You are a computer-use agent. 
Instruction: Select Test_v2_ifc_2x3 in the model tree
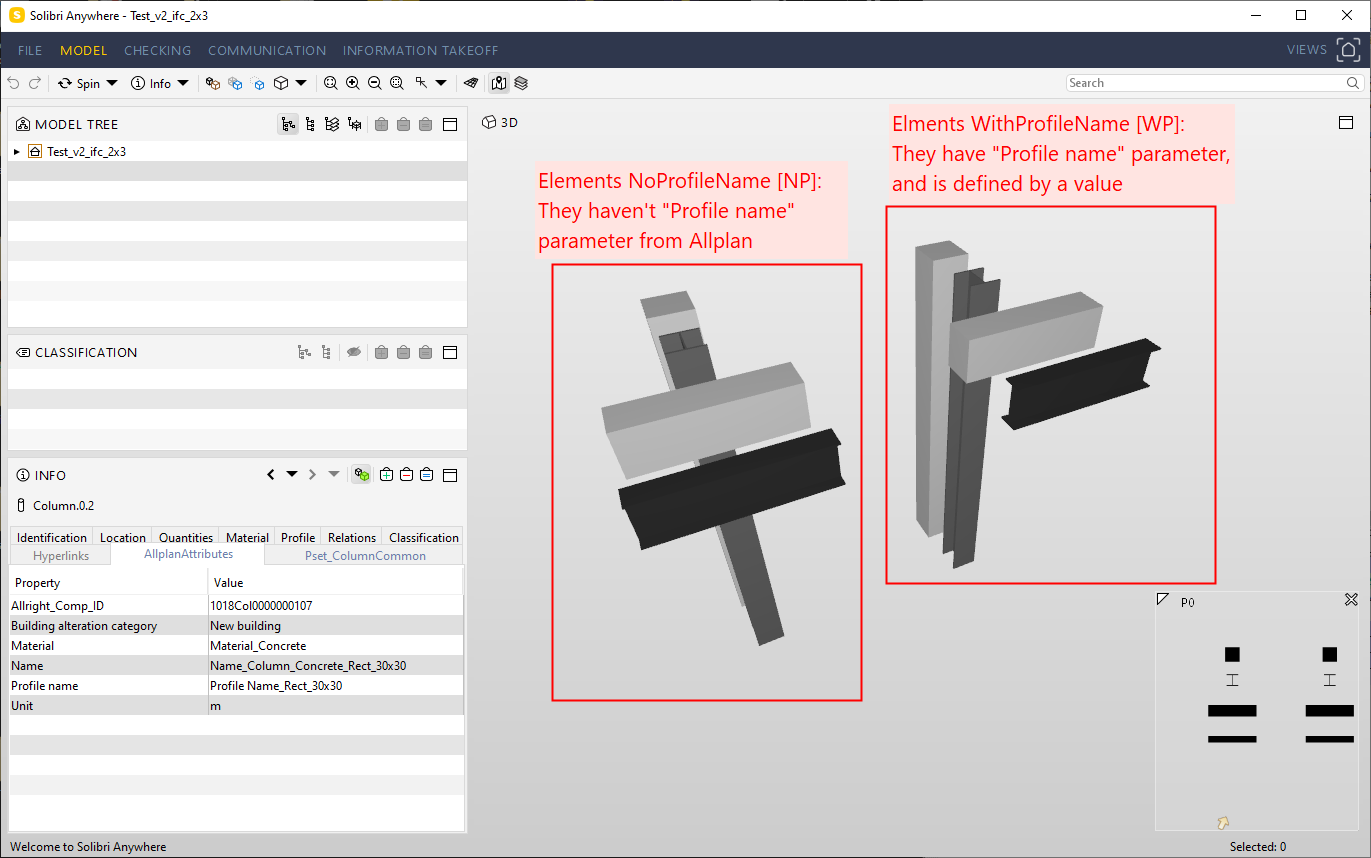click(86, 152)
